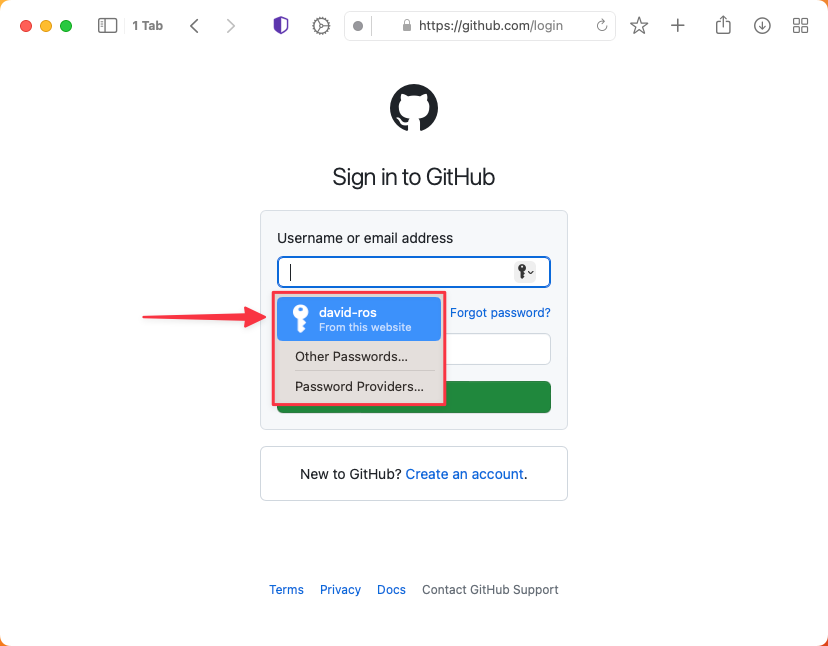Open Create an account
The height and width of the screenshot is (646, 828).
click(x=465, y=473)
